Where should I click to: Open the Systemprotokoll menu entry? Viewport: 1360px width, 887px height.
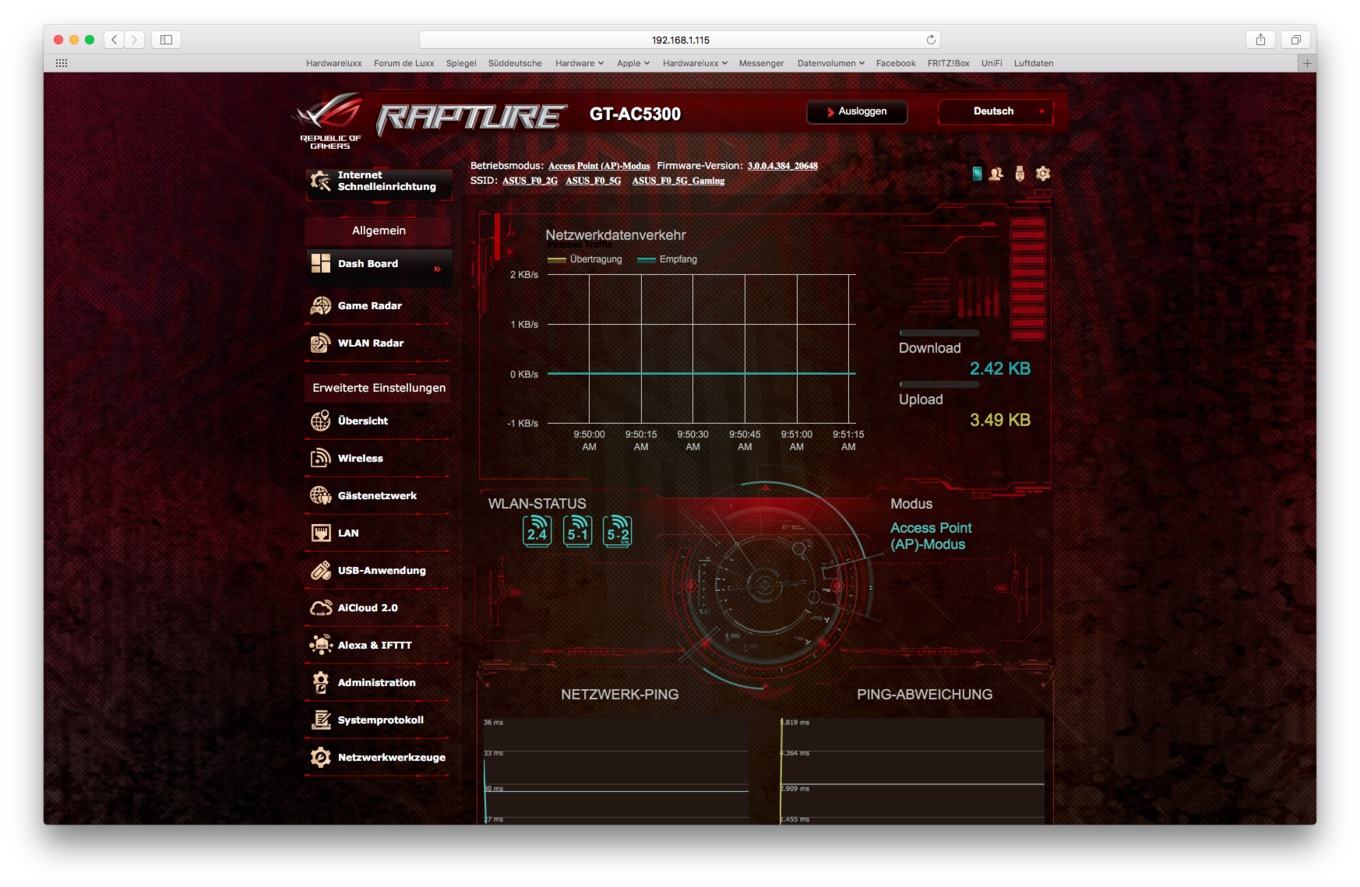(x=379, y=720)
